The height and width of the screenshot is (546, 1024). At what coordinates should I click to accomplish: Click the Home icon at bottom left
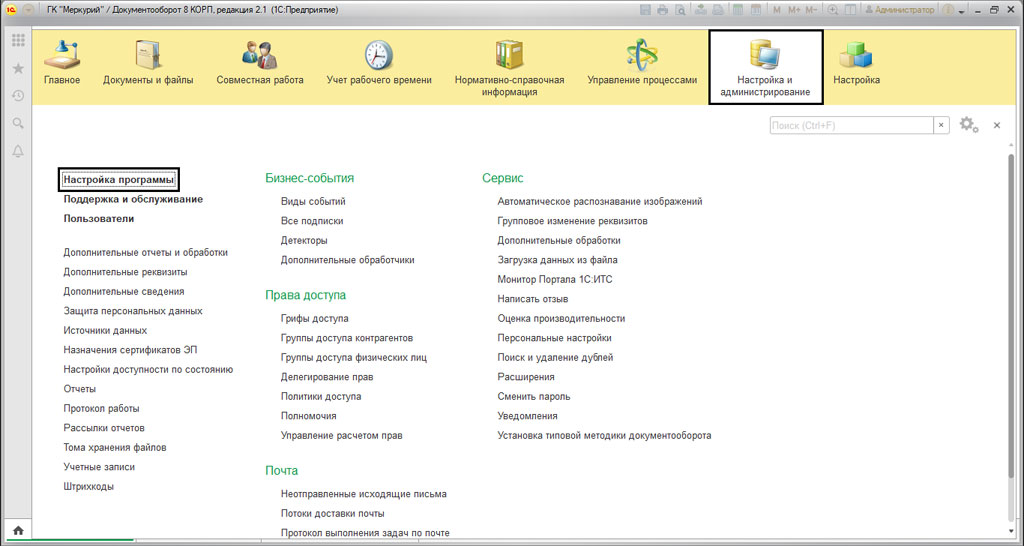pyautogui.click(x=18, y=529)
